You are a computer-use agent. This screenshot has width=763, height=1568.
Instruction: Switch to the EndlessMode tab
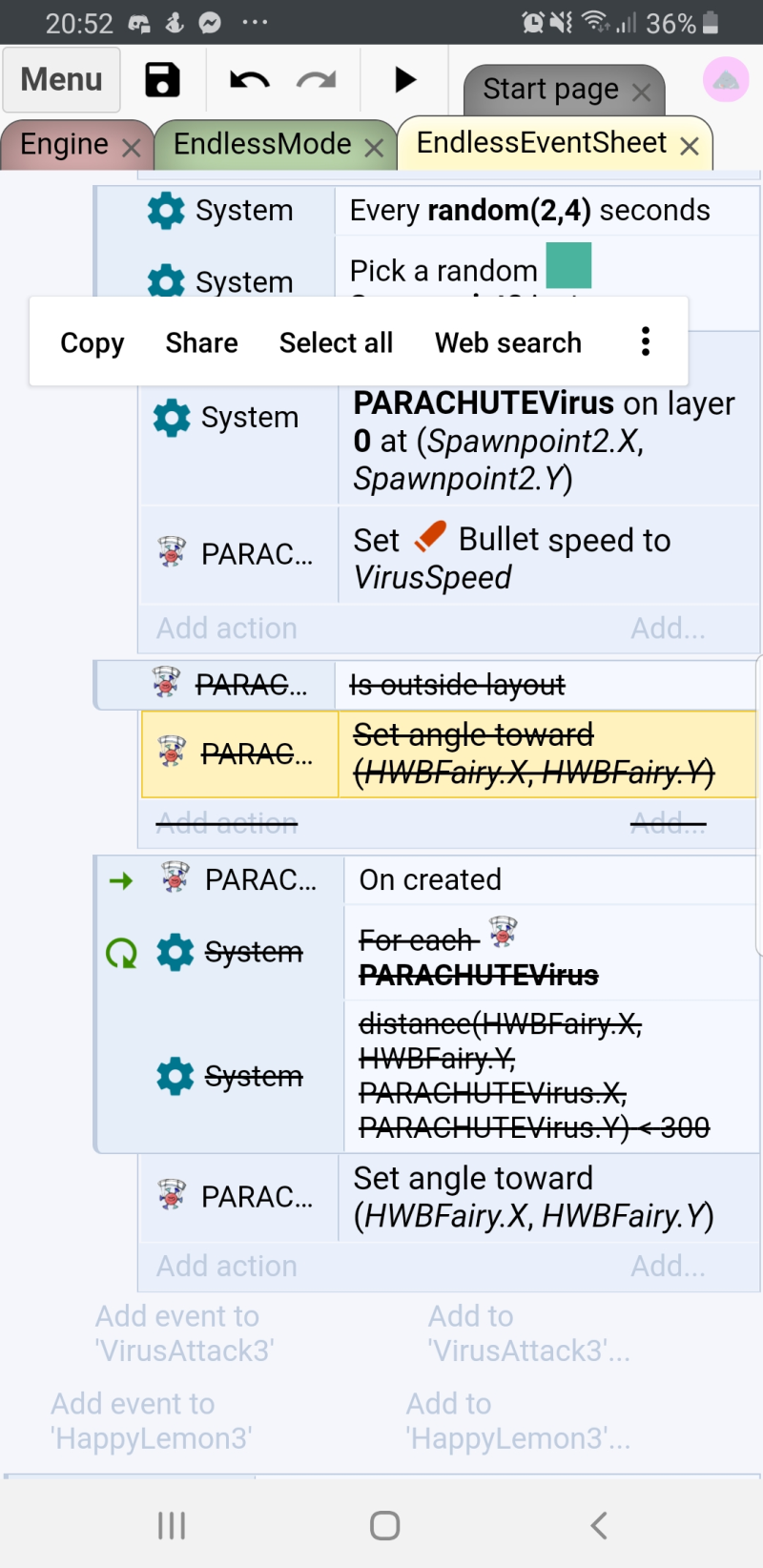262,144
